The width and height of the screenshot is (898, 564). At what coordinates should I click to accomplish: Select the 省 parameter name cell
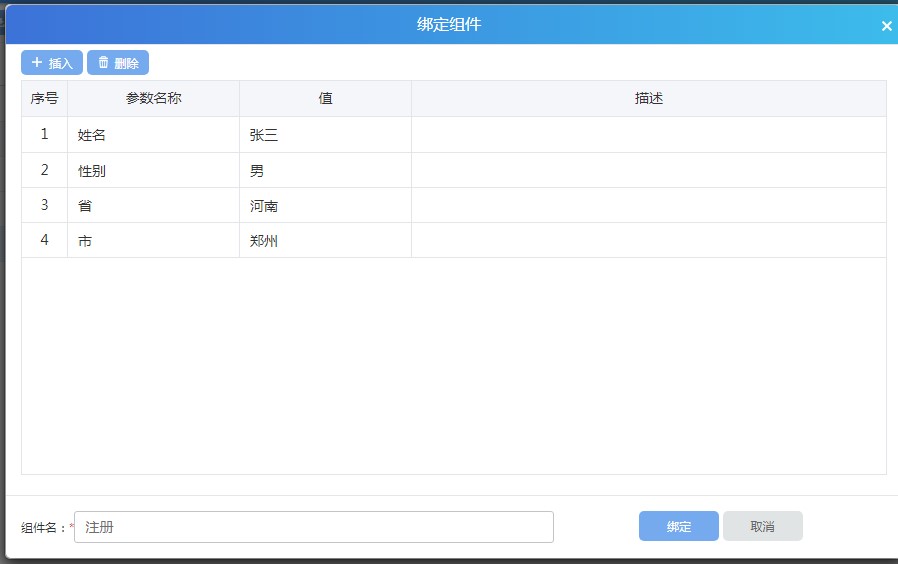[x=153, y=206]
